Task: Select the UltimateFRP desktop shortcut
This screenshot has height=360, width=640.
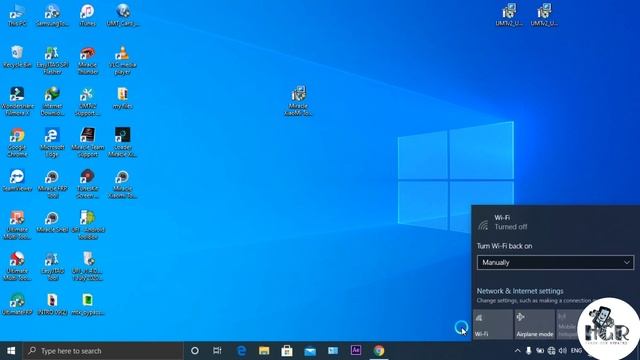Action: (x=17, y=304)
